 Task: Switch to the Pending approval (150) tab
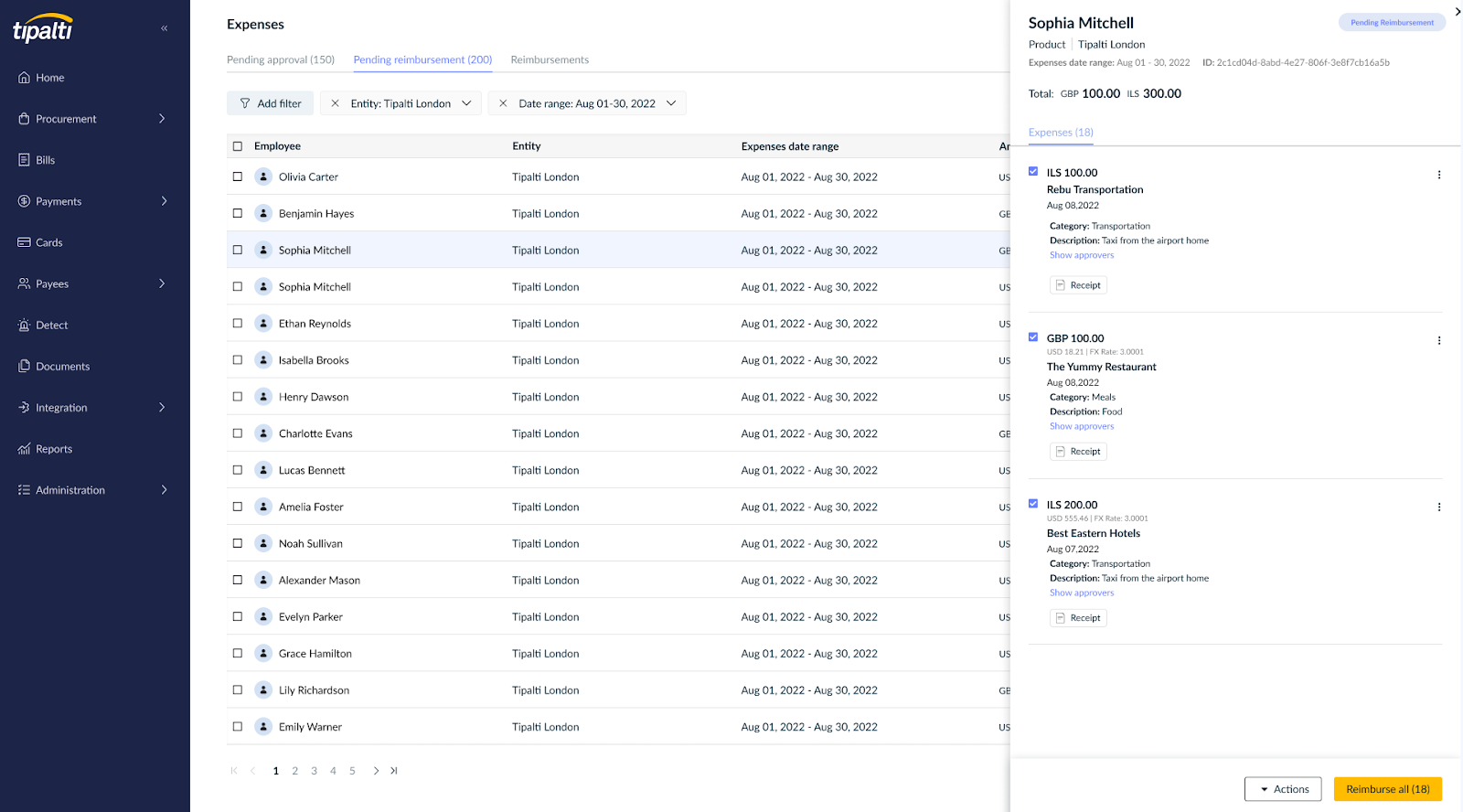tap(281, 59)
